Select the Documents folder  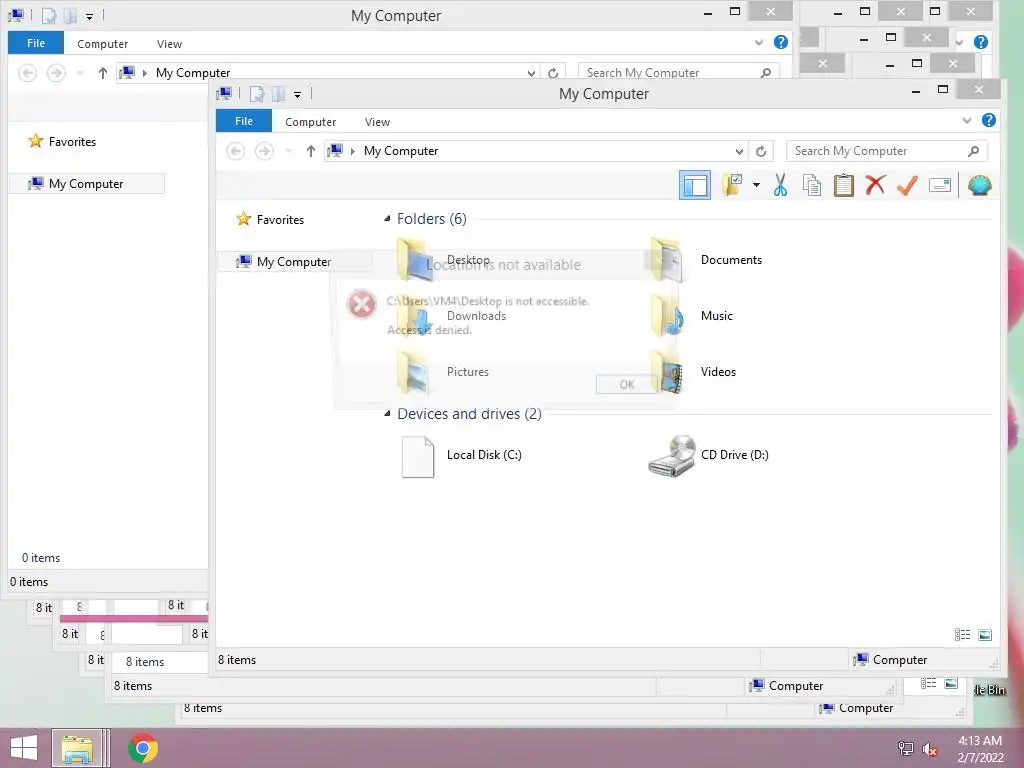pyautogui.click(x=708, y=260)
